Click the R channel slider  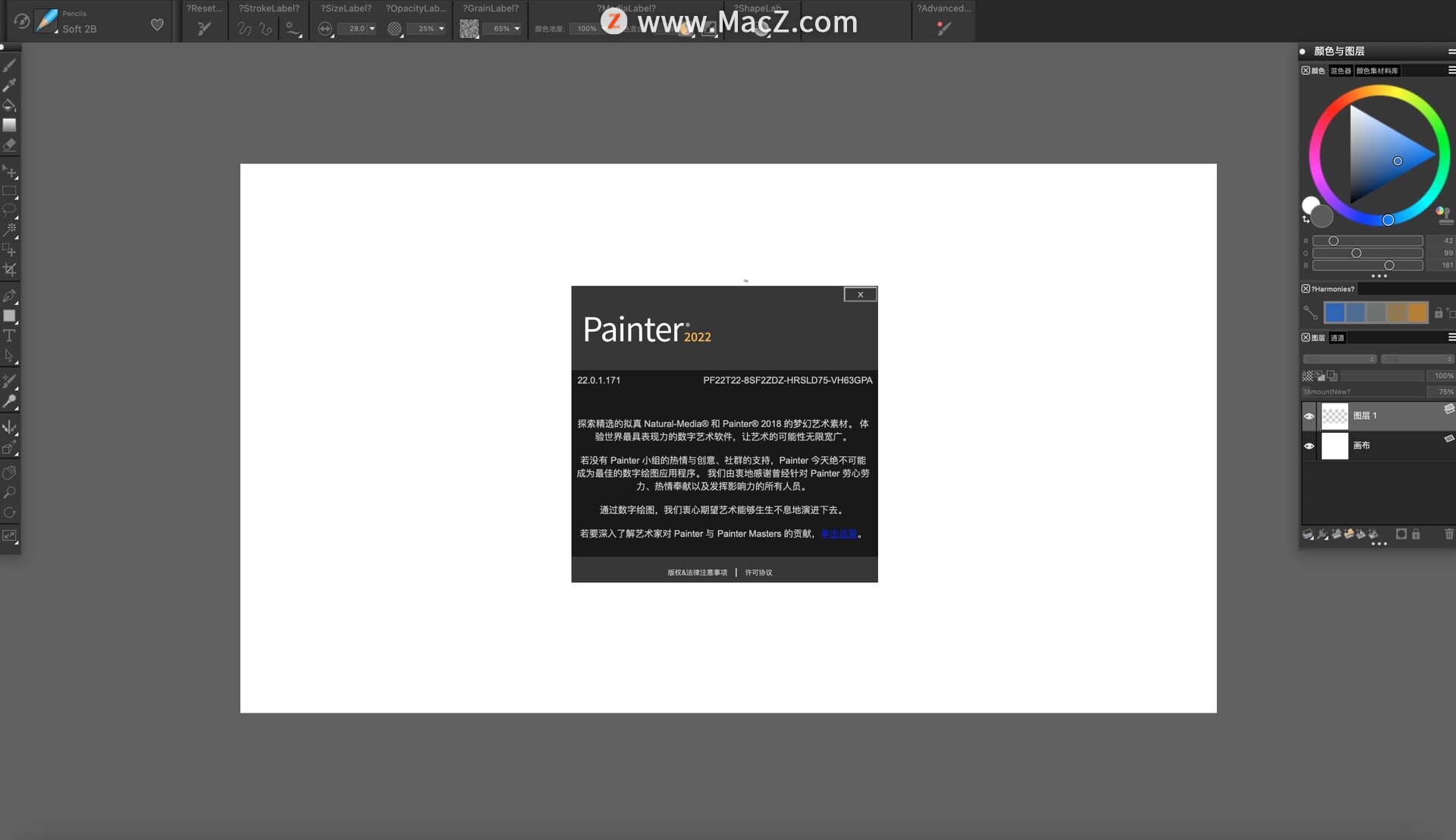point(1367,241)
